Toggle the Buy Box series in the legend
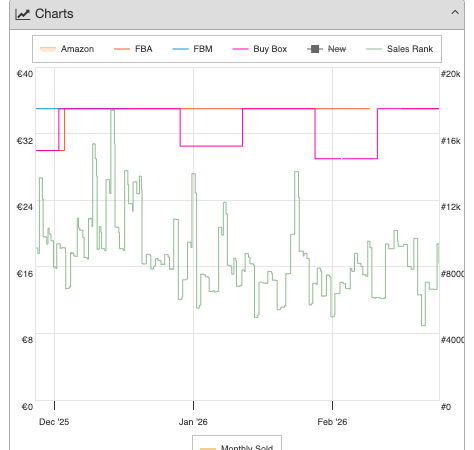The width and height of the screenshot is (474, 450). point(260,49)
